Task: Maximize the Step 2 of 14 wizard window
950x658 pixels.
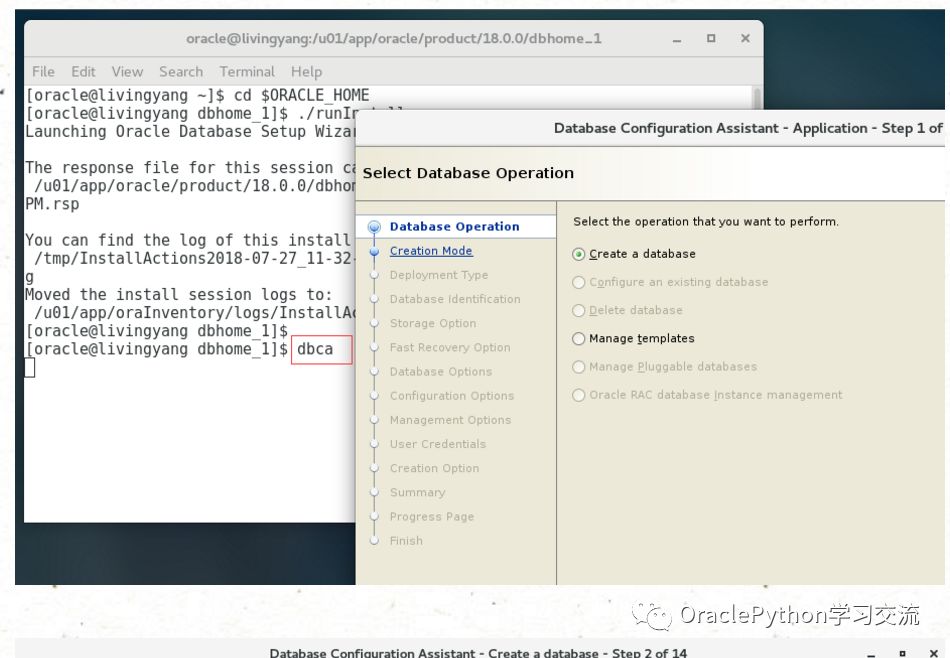Action: pos(903,653)
